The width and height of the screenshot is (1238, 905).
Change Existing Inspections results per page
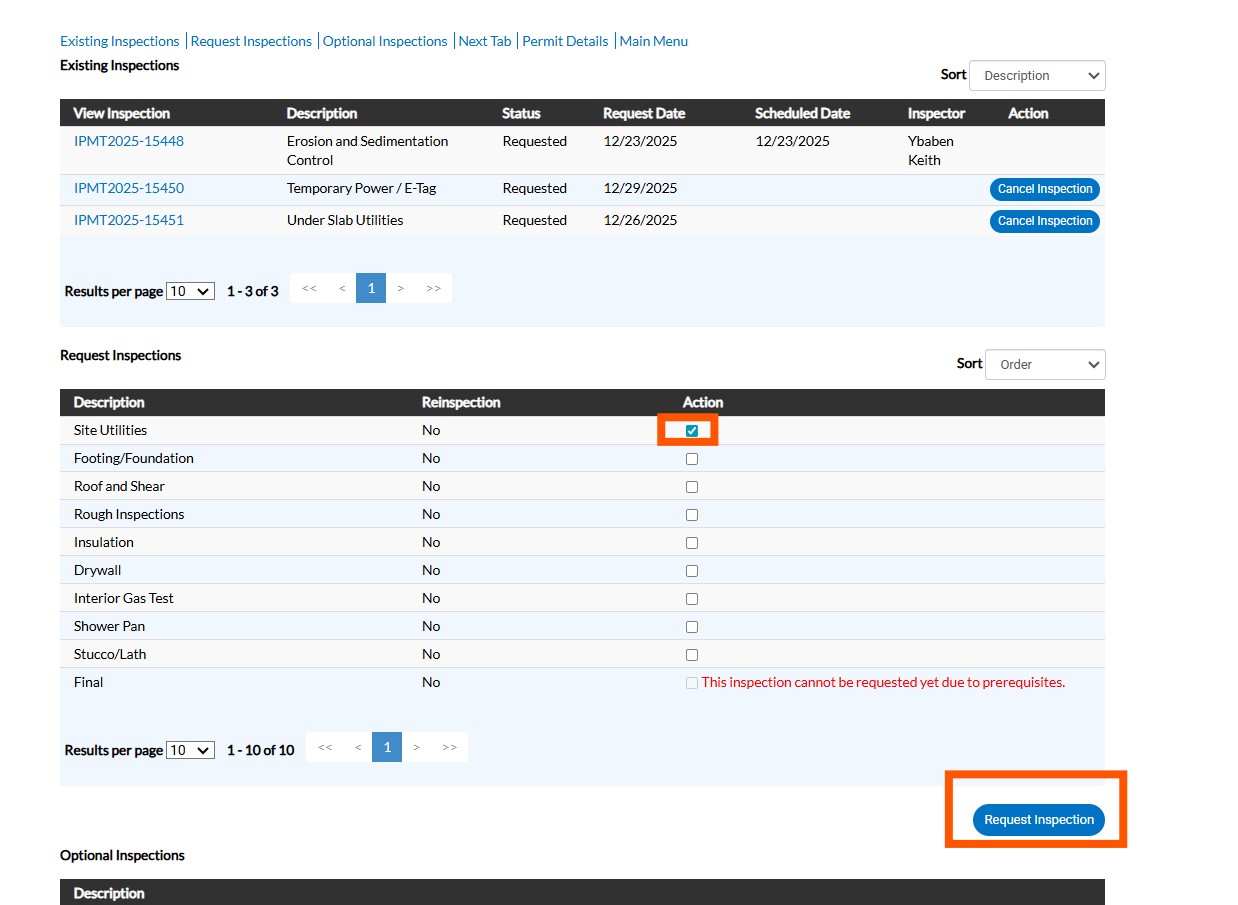click(x=190, y=291)
